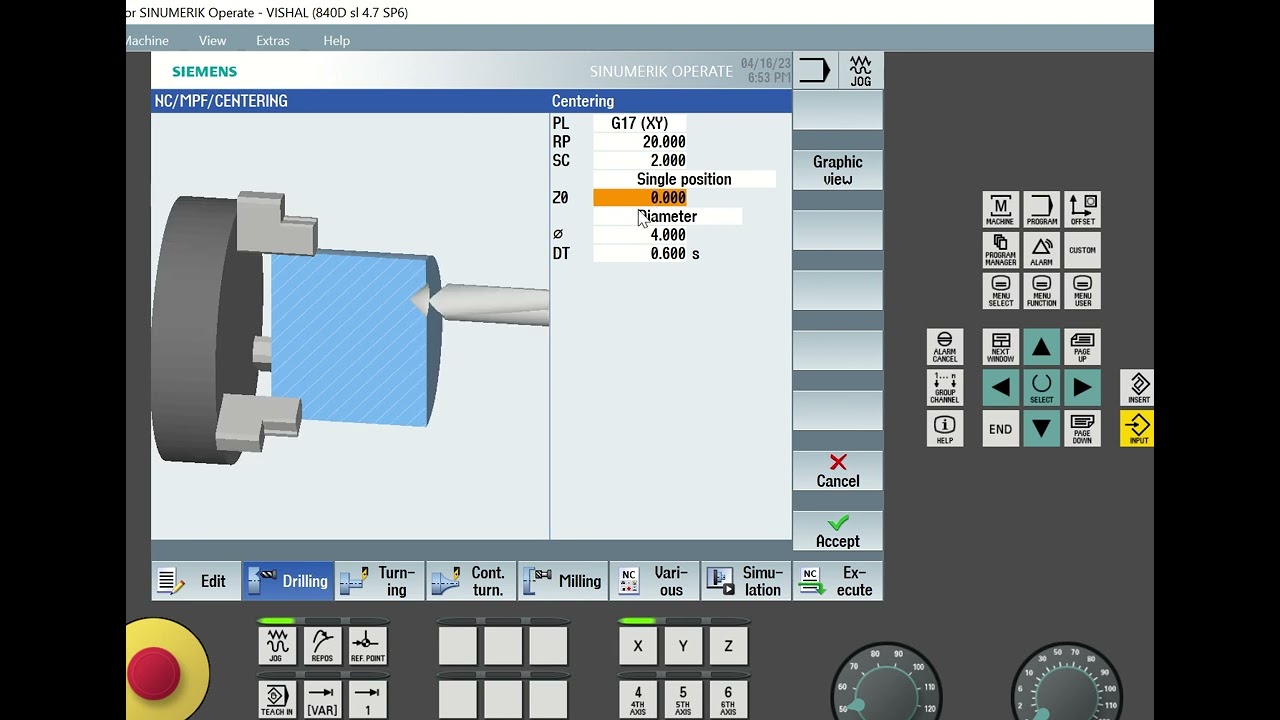This screenshot has width=1280, height=720.
Task: Open the Machine menu
Action: click(x=147, y=40)
